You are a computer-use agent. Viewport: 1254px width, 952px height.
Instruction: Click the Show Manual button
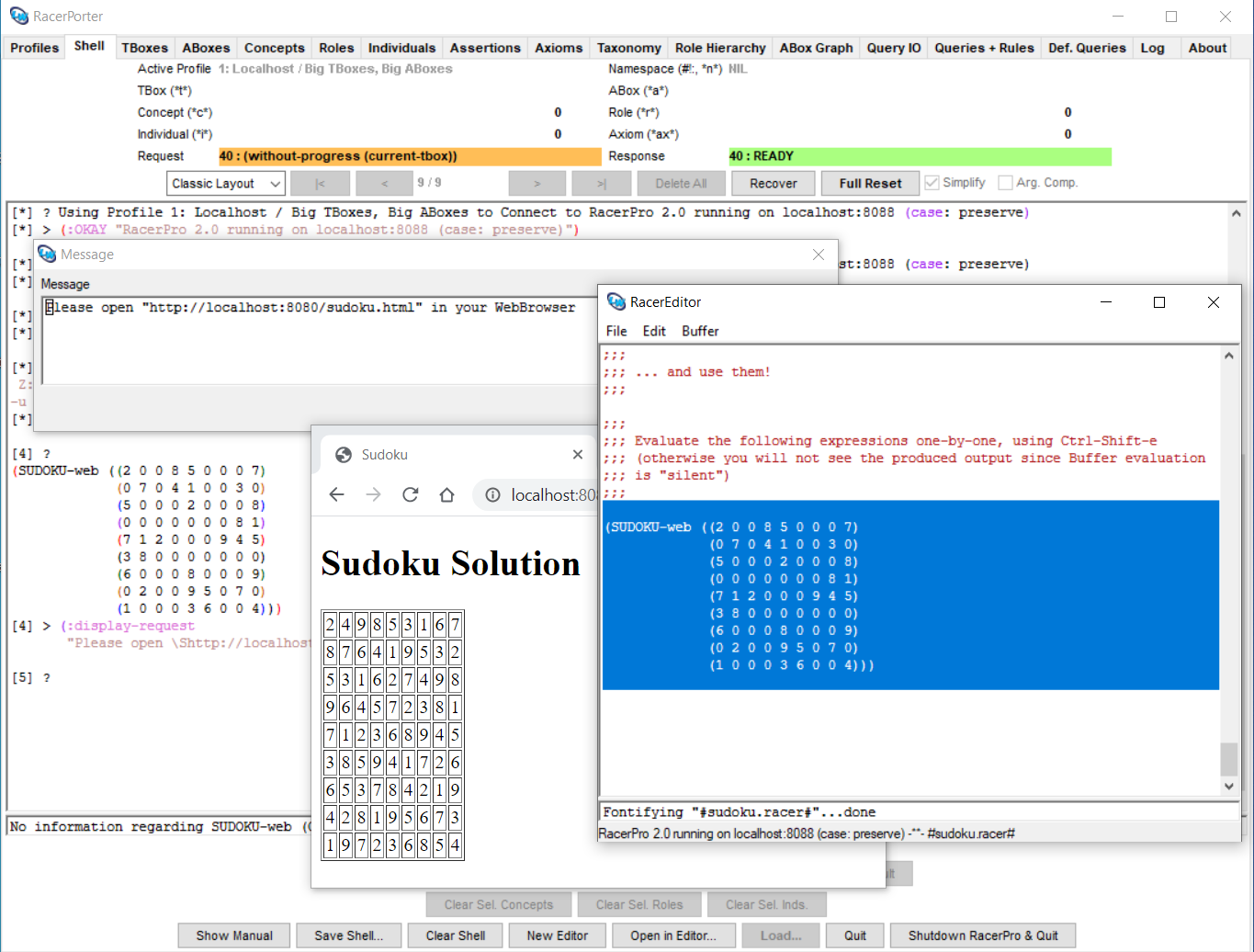tap(234, 935)
